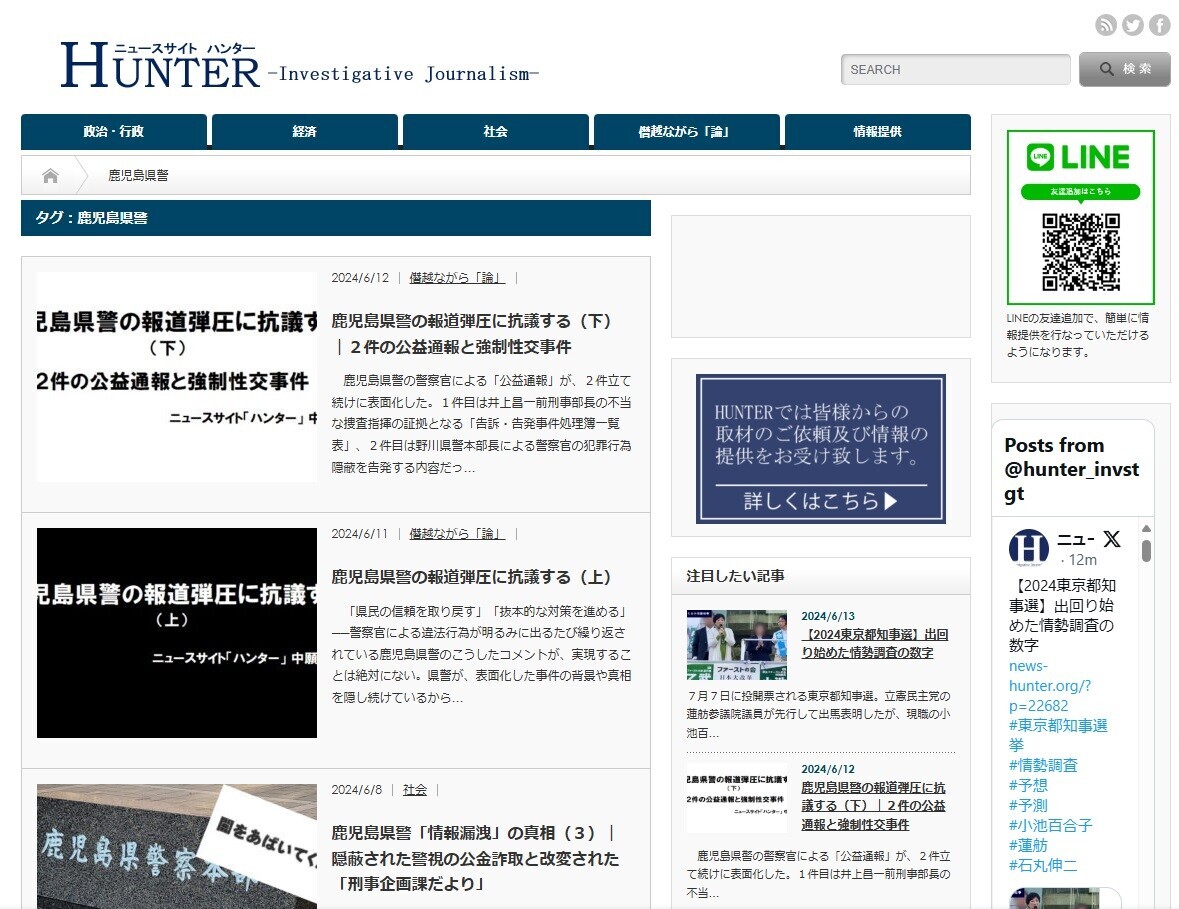Viewport: 1179px width, 909px height.
Task: Click the 詳しくはこちら banner
Action: [x=820, y=449]
